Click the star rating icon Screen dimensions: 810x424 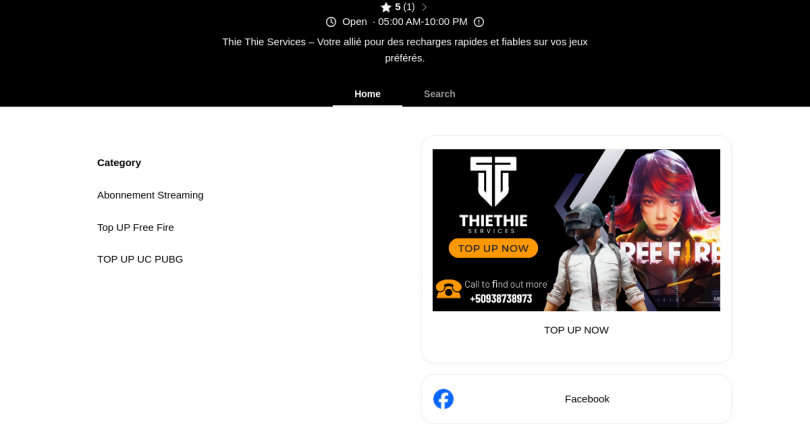click(x=386, y=7)
